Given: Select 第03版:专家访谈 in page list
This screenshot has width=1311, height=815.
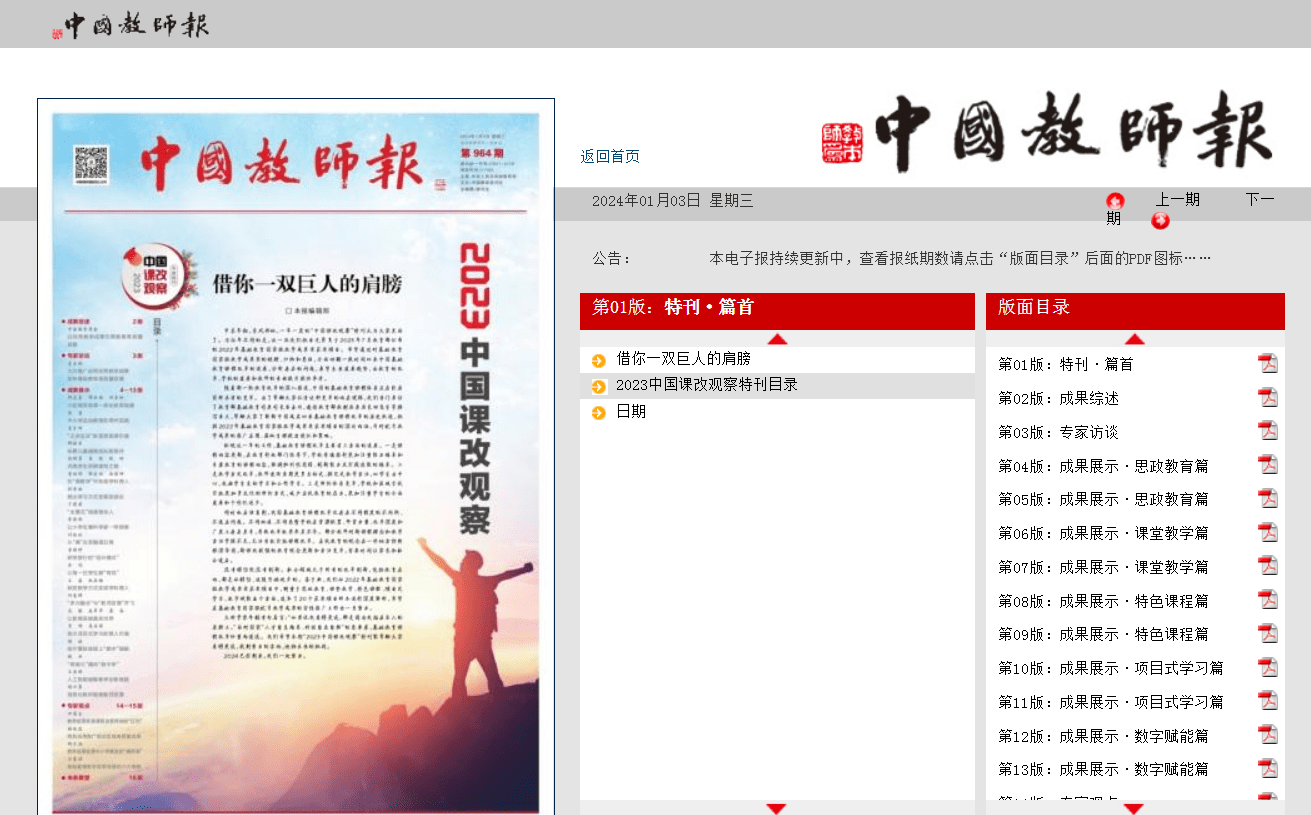Looking at the screenshot, I should point(1058,432).
